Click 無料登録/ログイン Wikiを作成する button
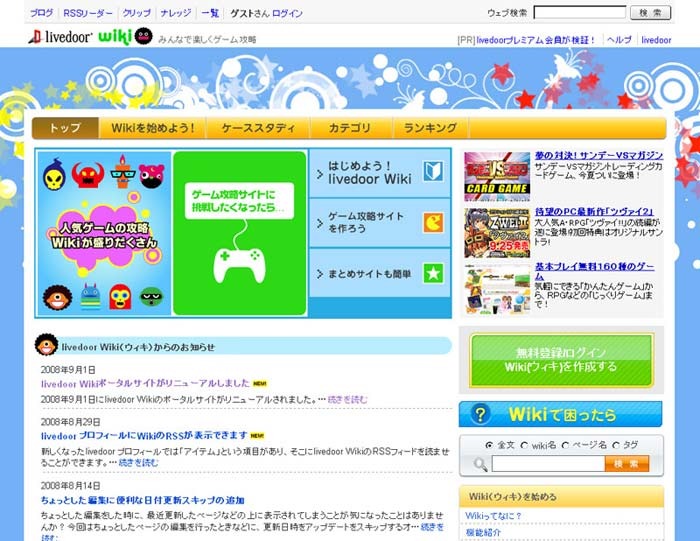The height and width of the screenshot is (541, 700). coord(562,360)
